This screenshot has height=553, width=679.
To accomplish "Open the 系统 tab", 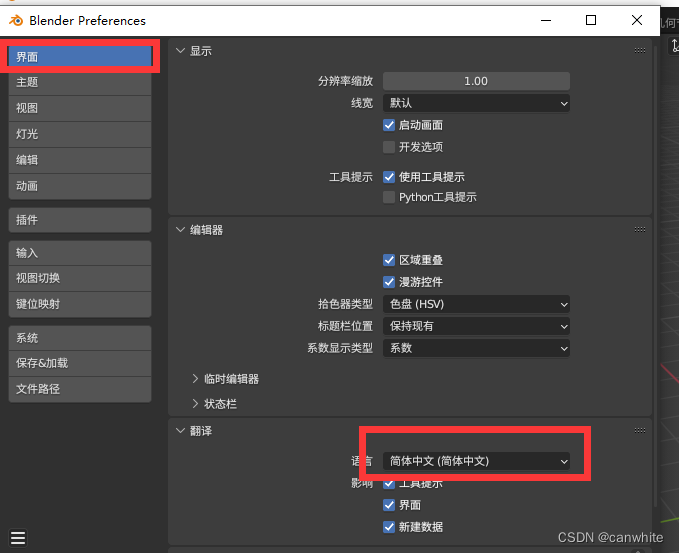I will 80,338.
